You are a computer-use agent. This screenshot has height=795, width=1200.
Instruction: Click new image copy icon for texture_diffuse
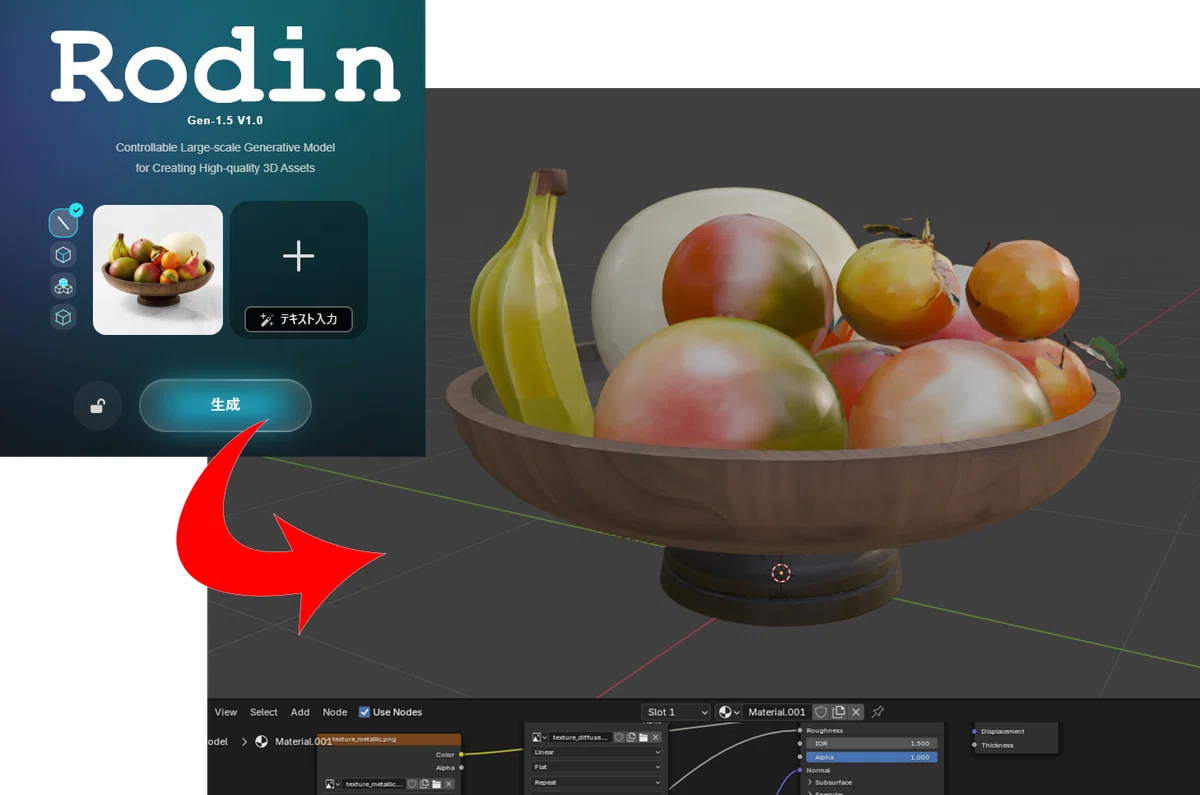[x=631, y=737]
